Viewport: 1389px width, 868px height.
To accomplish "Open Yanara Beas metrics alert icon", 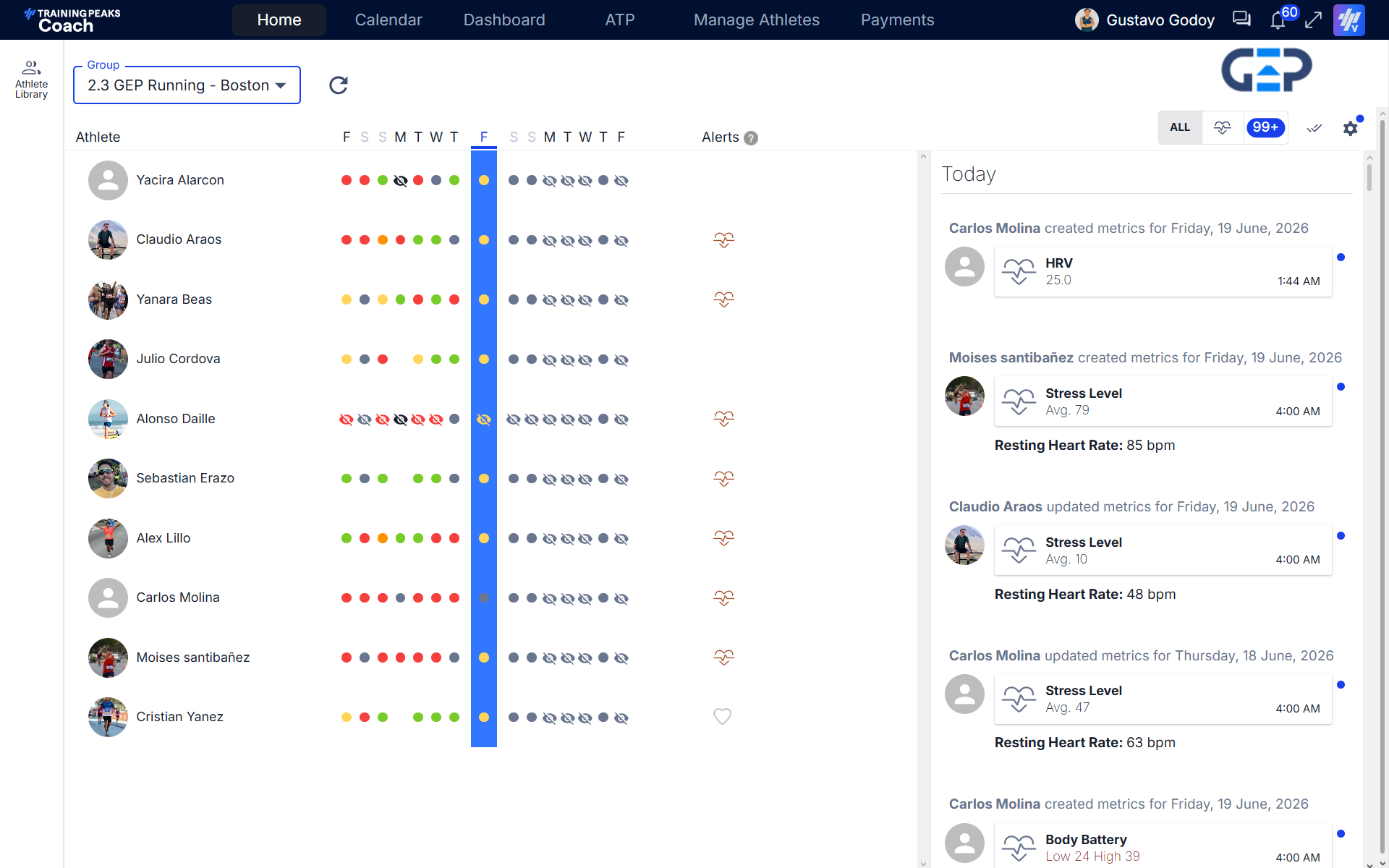I will point(723,299).
